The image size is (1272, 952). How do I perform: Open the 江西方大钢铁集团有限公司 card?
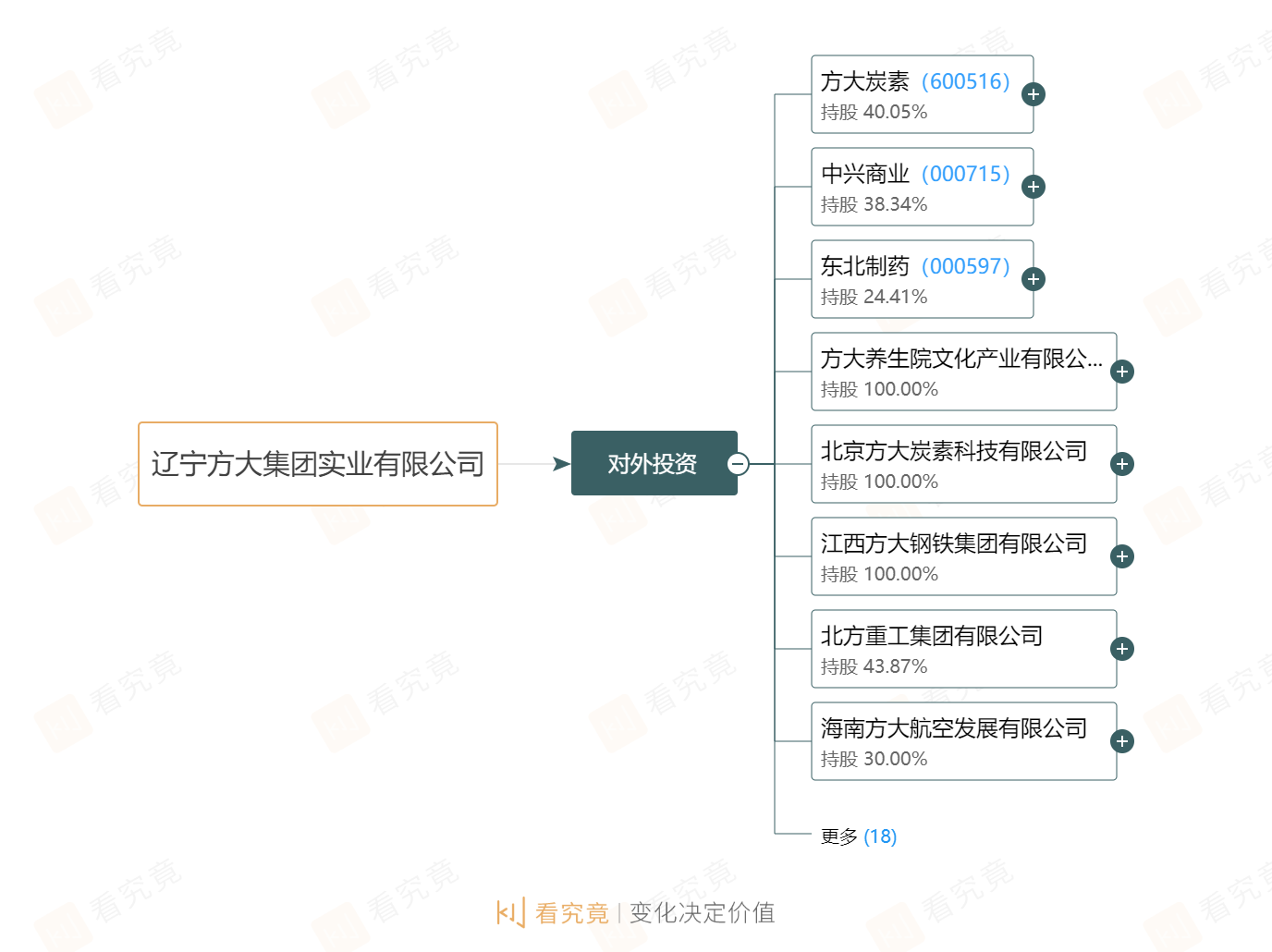(964, 556)
